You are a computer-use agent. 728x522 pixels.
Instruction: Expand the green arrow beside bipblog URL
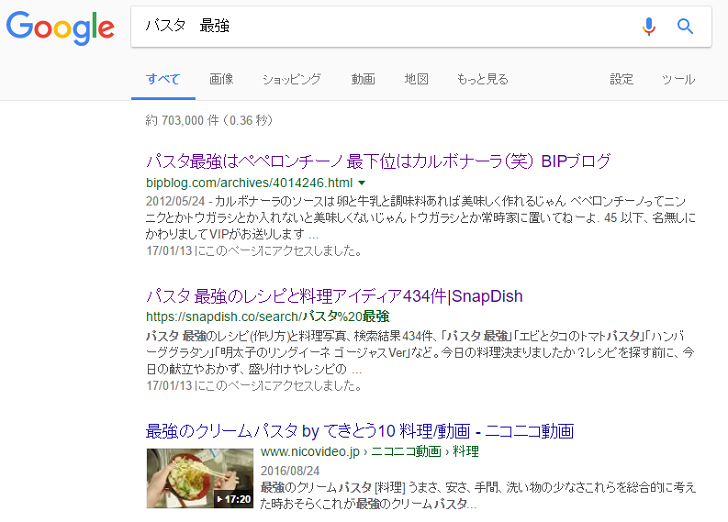[x=362, y=183]
